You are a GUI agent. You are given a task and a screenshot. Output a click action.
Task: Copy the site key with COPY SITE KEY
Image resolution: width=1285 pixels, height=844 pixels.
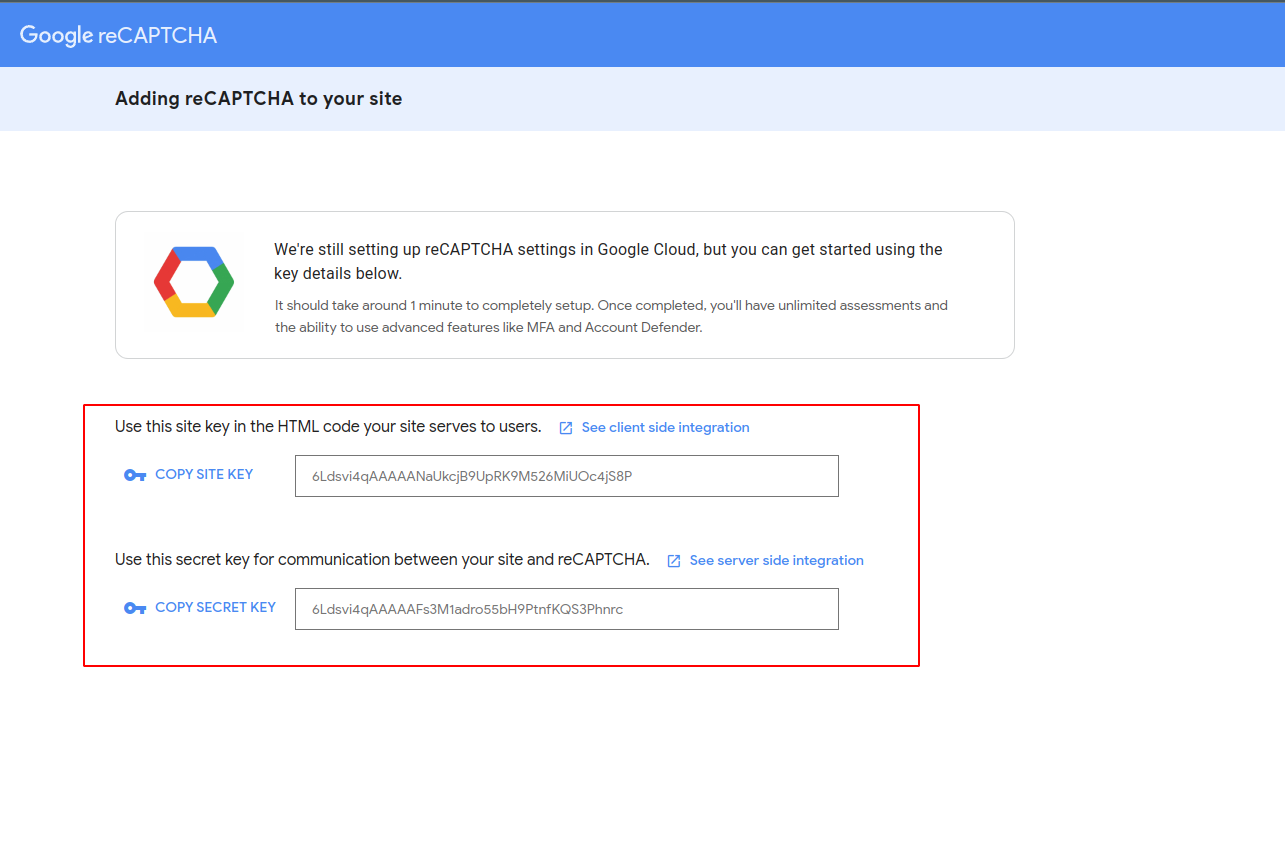(204, 474)
